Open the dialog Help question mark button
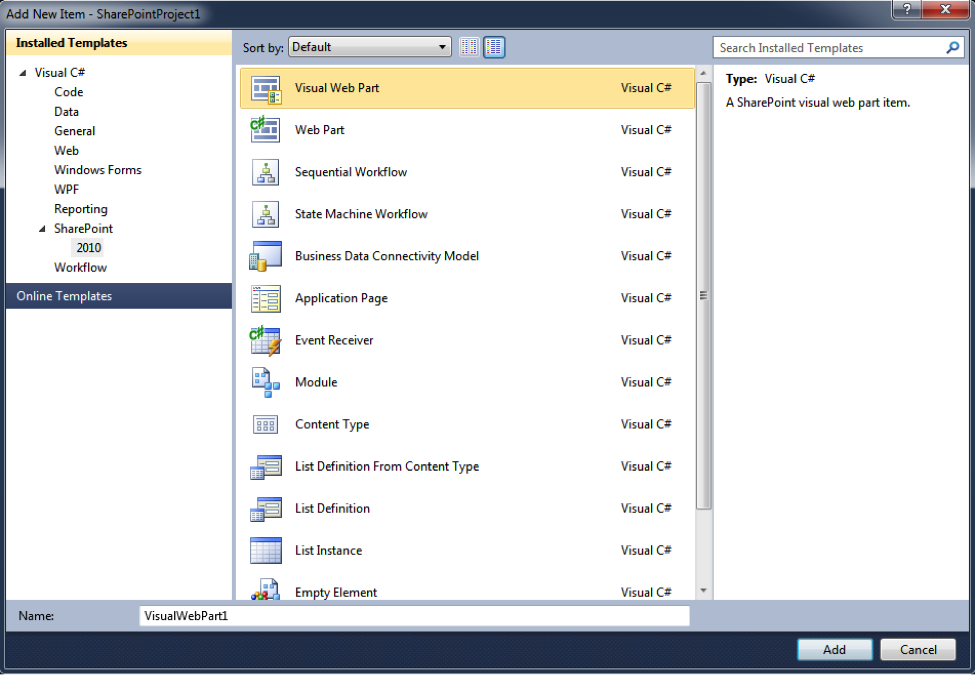Viewport: 975px width, 675px height. click(x=907, y=9)
